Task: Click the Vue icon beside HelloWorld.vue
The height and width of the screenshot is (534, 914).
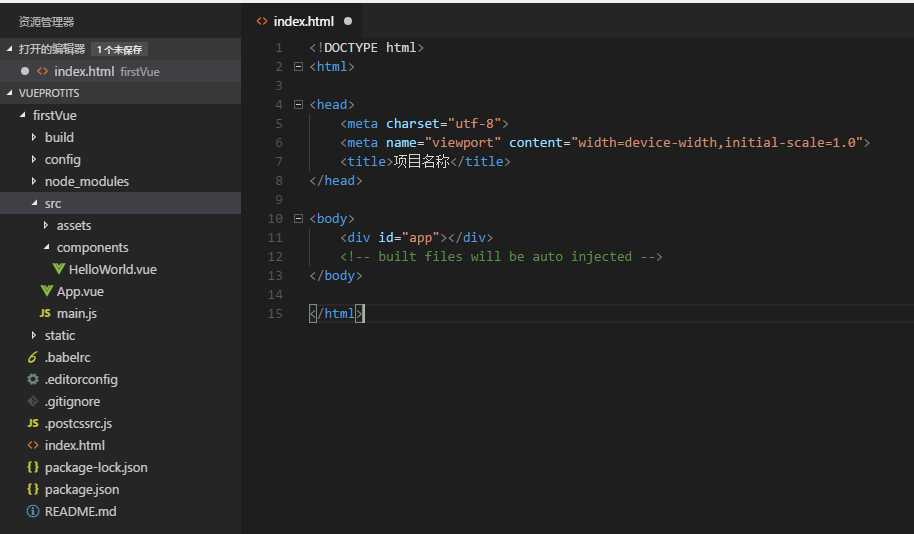Action: pos(59,269)
